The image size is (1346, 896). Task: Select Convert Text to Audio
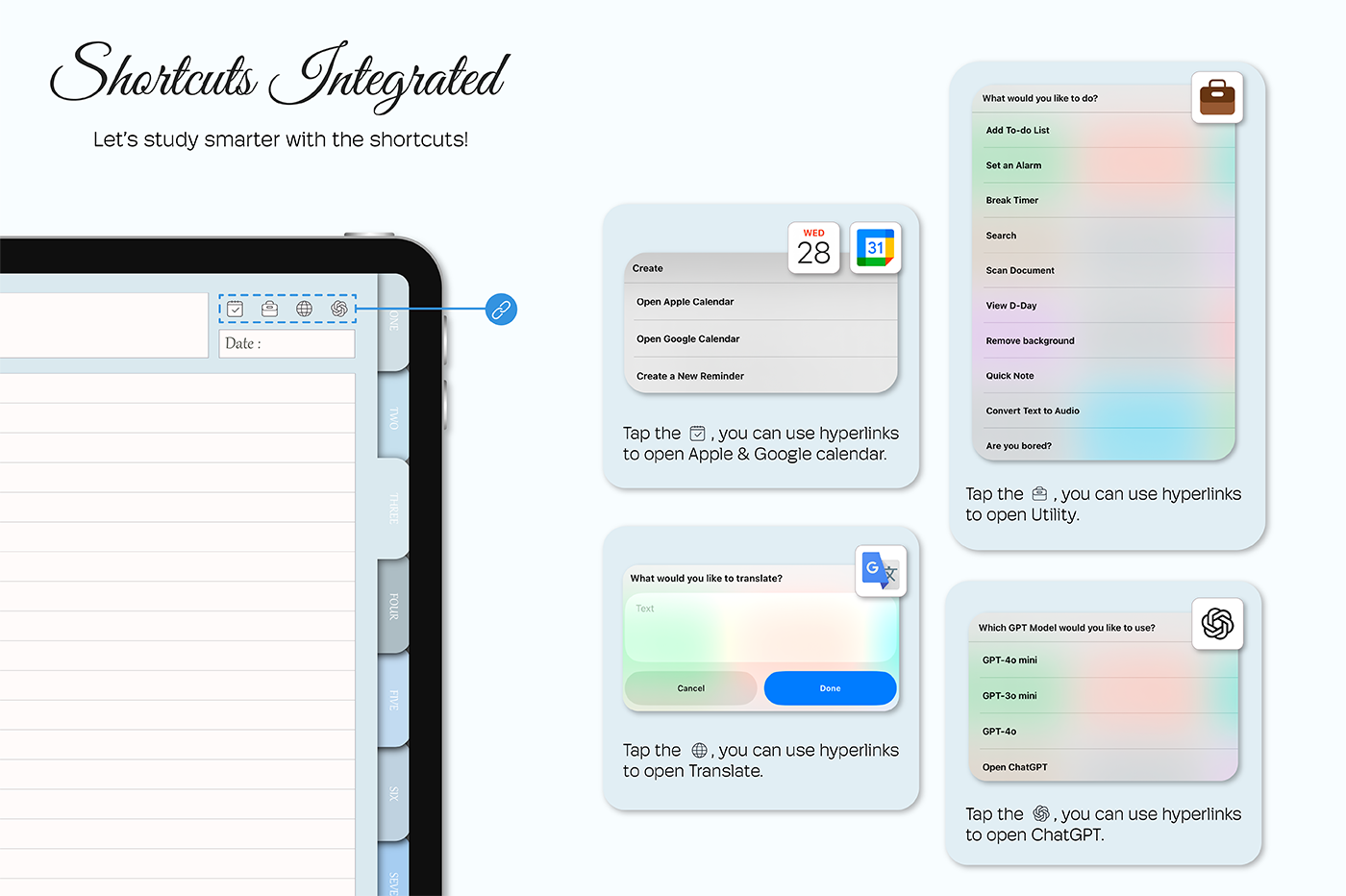click(x=1104, y=411)
